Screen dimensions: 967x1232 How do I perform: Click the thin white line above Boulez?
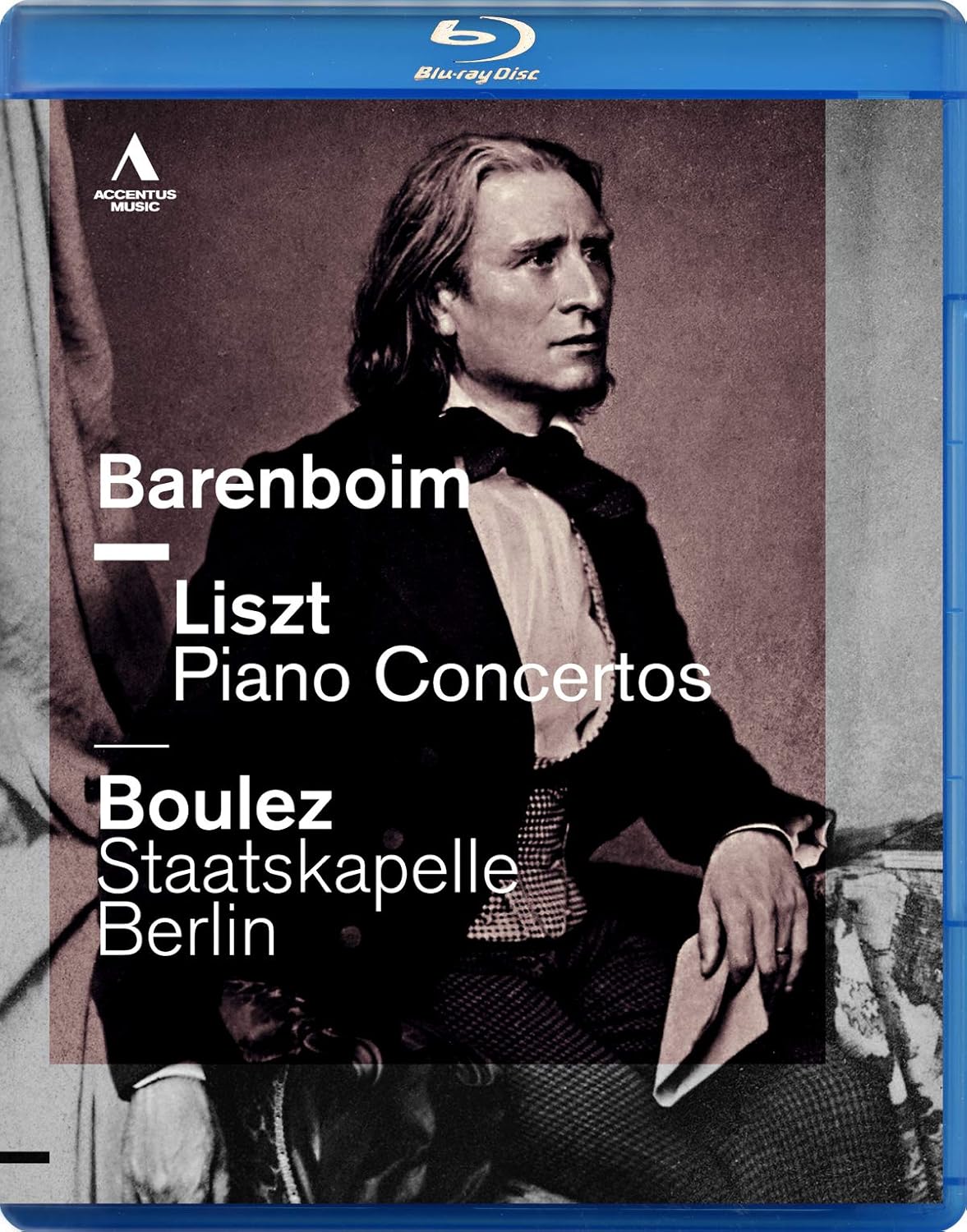[131, 745]
